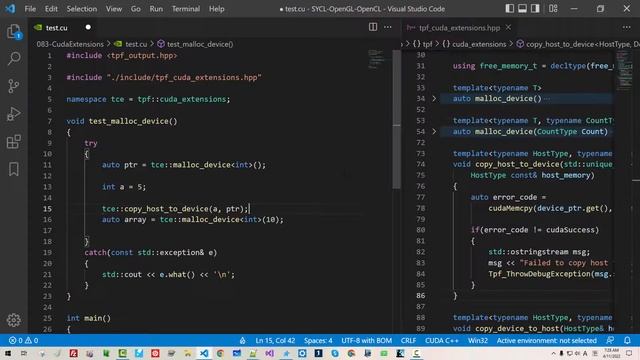Click 'int main()' on line 25

coord(89,318)
